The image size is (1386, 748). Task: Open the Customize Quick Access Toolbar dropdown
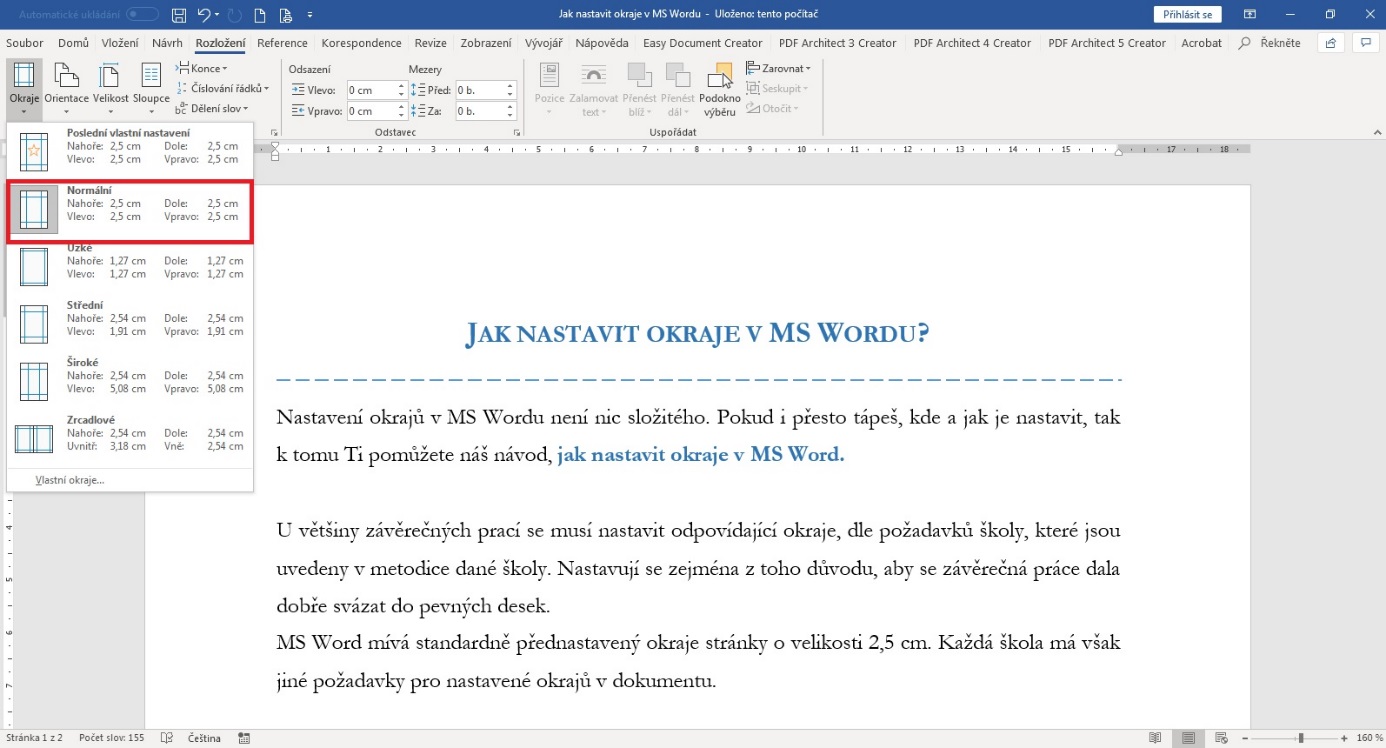click(x=310, y=15)
